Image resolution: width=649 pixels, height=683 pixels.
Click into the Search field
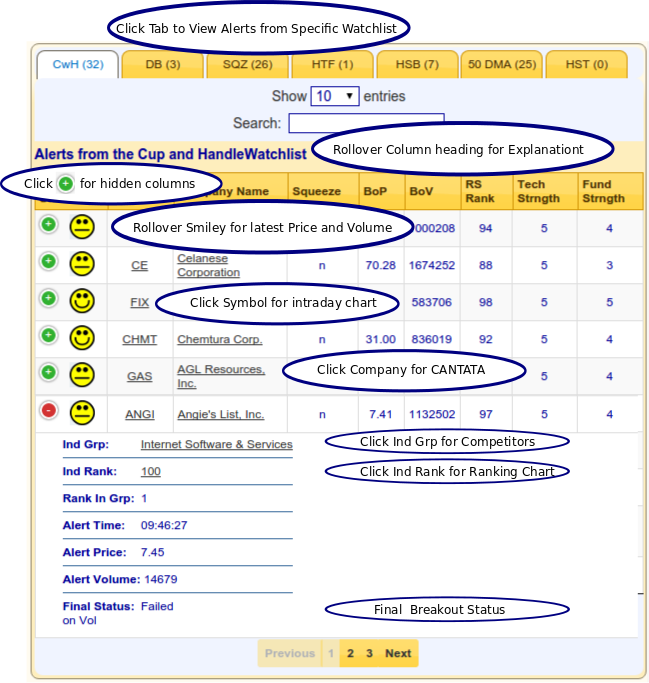366,123
